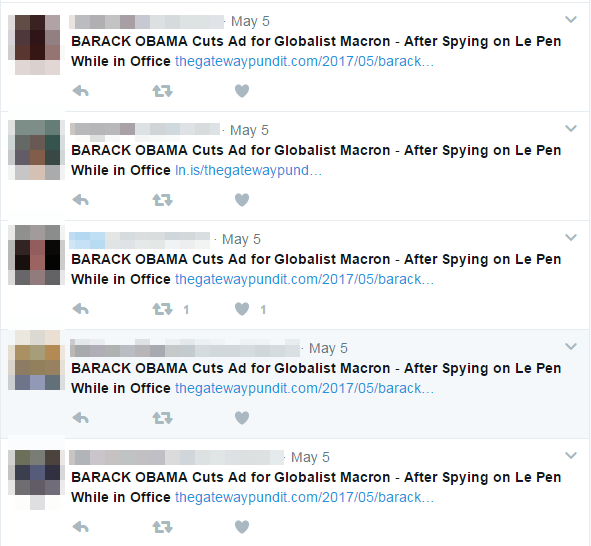591x546 pixels.
Task: Expand the highlighted tweet's options chevron
Action: 571,346
